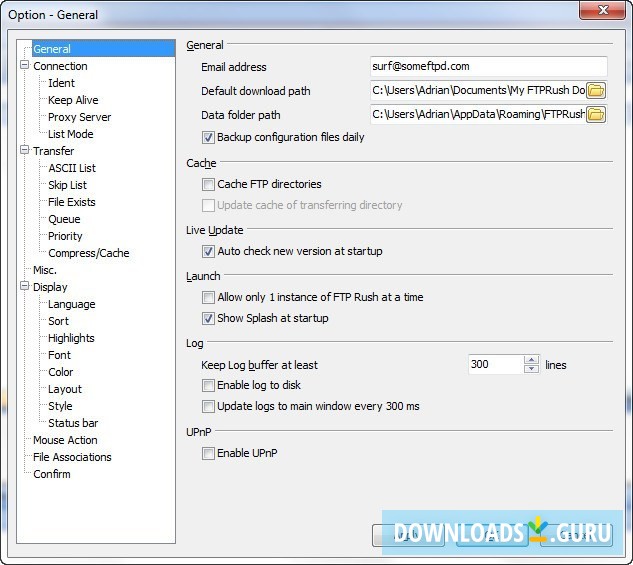
Task: Select Misc. in the tree
Action: click(45, 270)
